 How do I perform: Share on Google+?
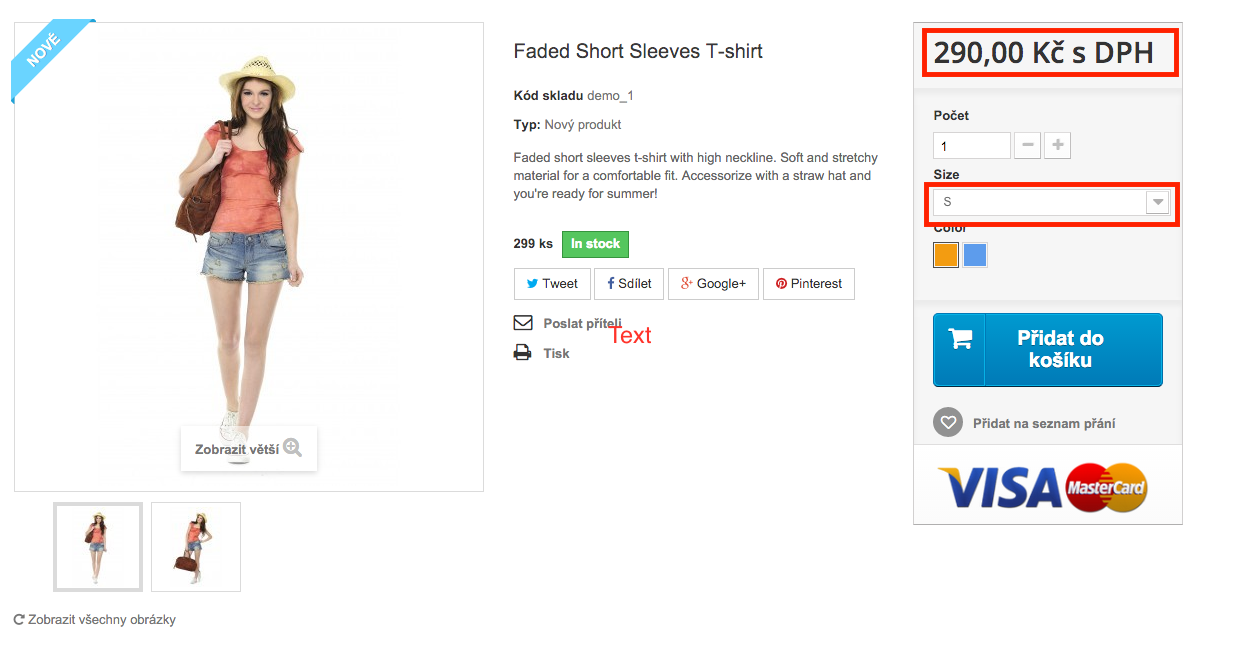point(713,284)
